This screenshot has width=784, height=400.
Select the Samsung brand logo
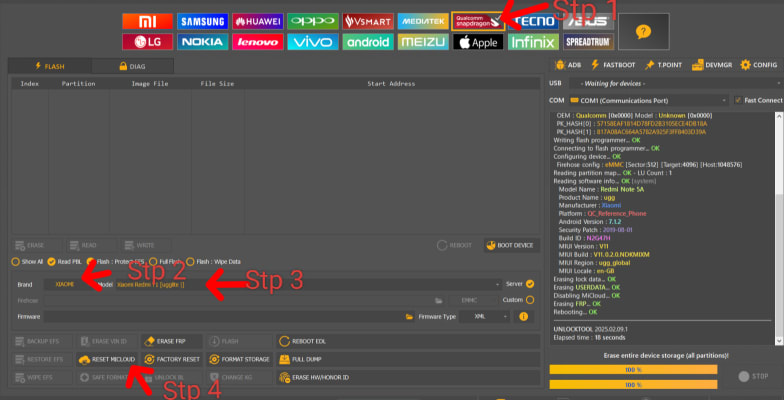[x=202, y=22]
